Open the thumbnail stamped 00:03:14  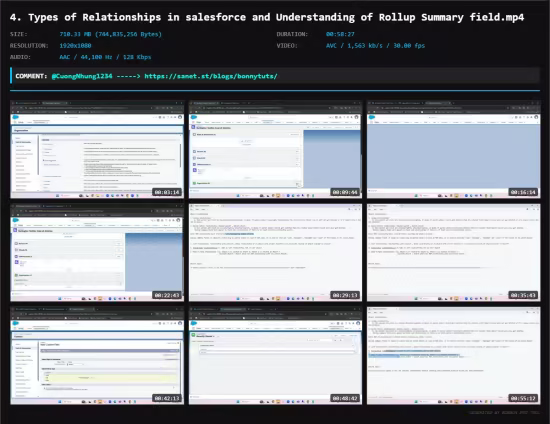coord(97,149)
